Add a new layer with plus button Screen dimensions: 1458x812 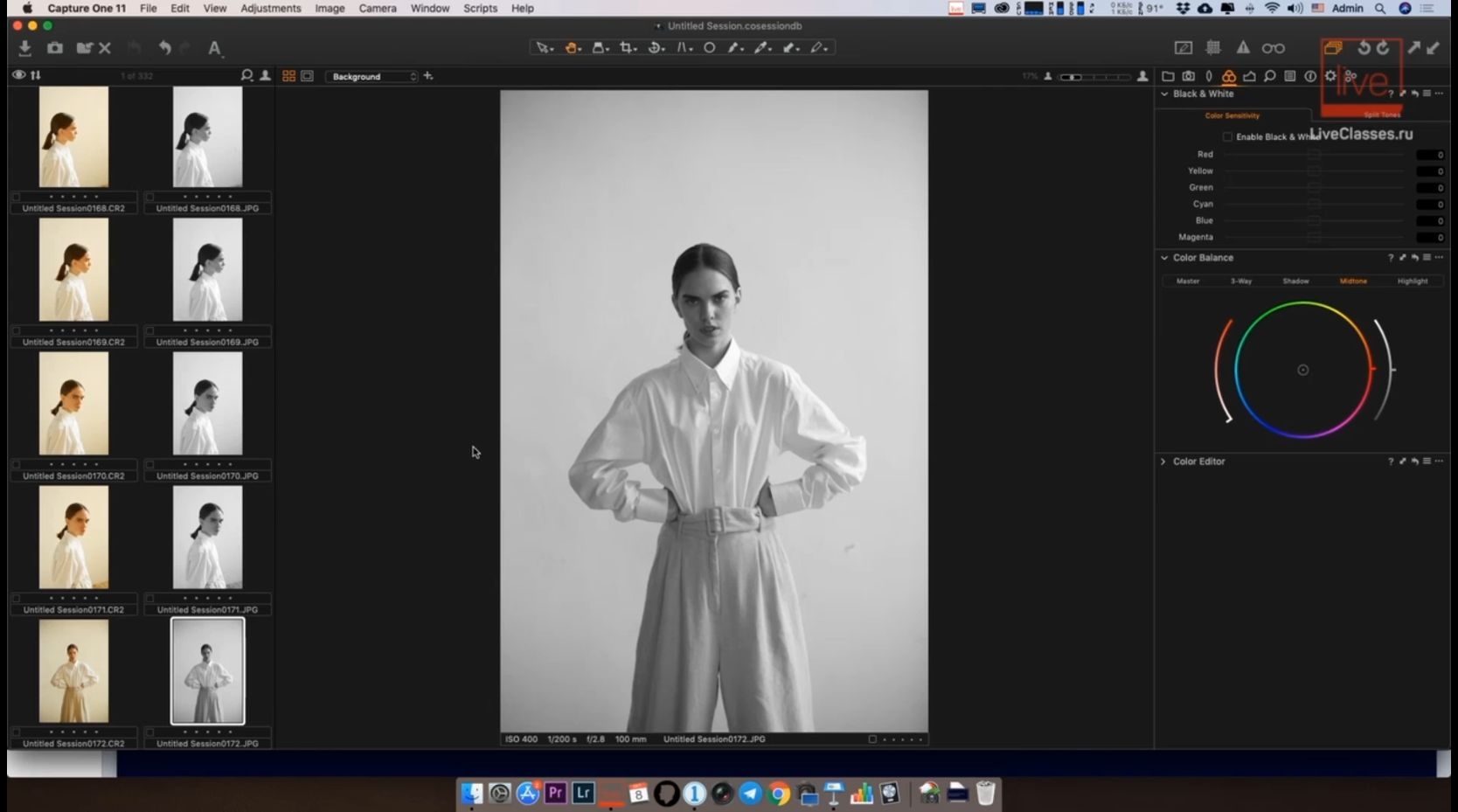click(428, 76)
